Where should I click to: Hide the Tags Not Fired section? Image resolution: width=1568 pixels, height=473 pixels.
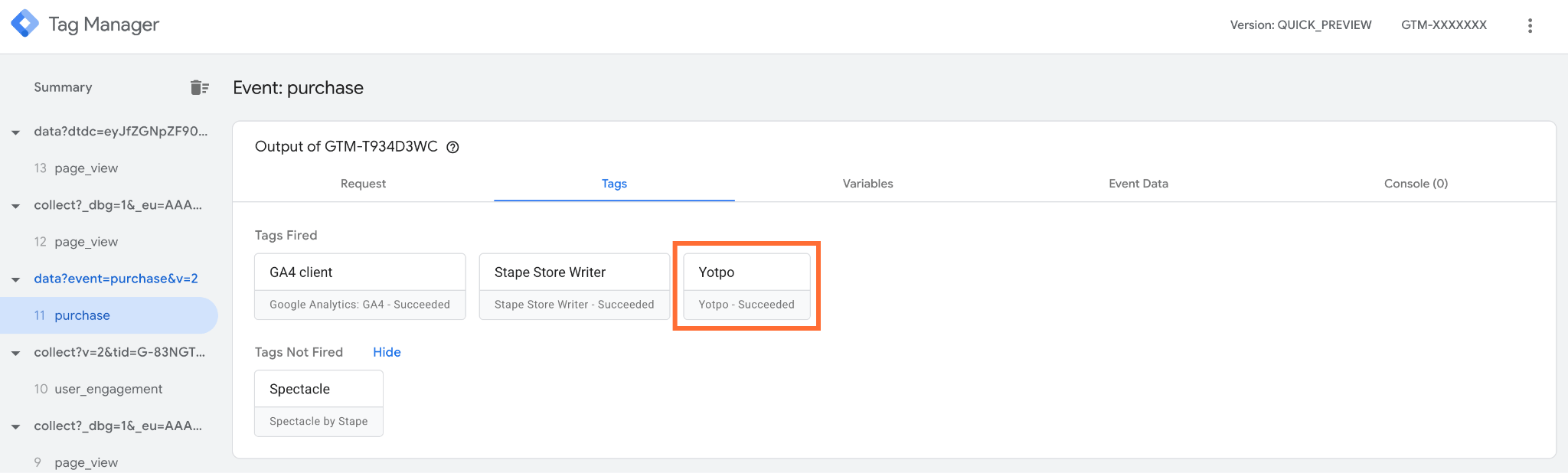pos(387,352)
